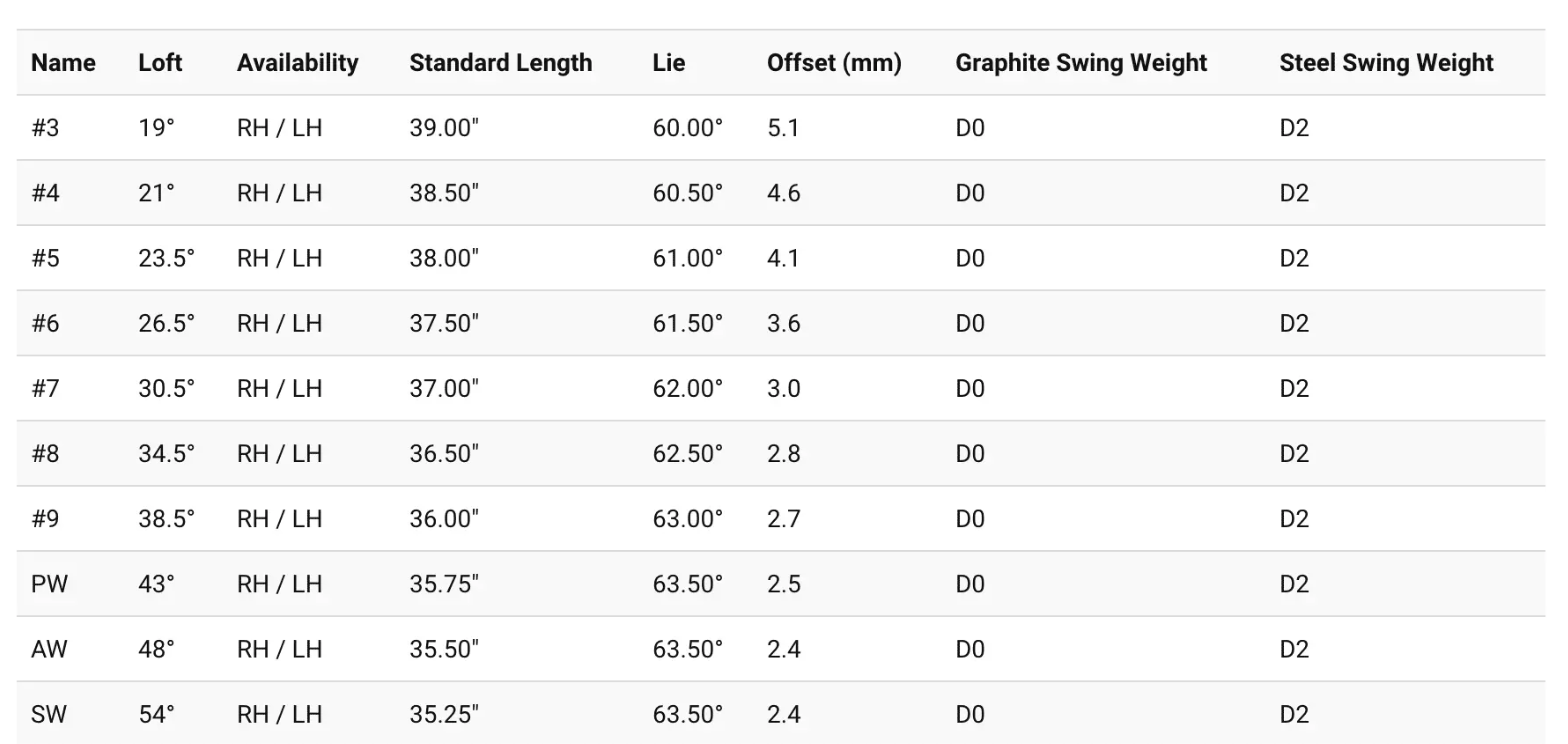
Task: Click the 2.8 offset value
Action: click(783, 453)
